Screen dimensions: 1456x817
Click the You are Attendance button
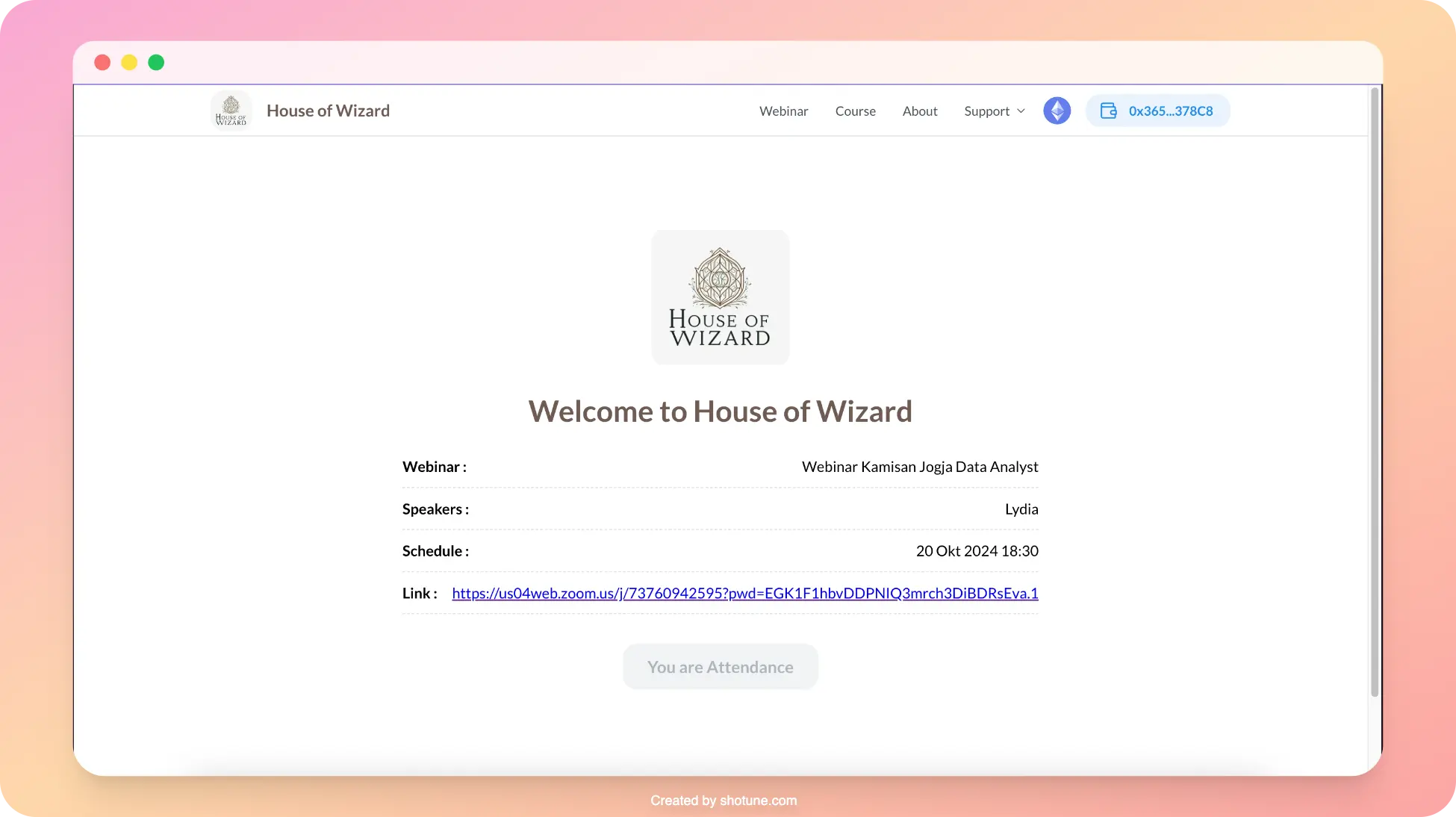coord(720,667)
